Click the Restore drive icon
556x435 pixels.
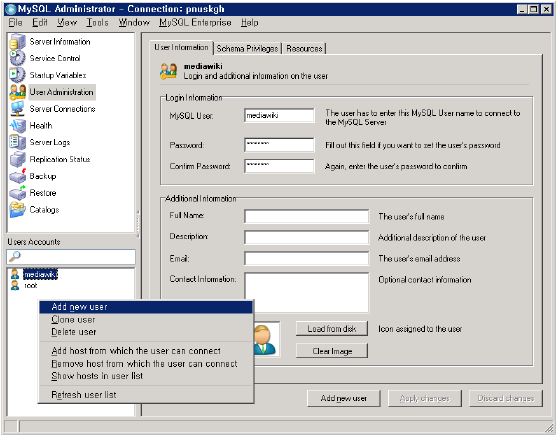point(17,193)
